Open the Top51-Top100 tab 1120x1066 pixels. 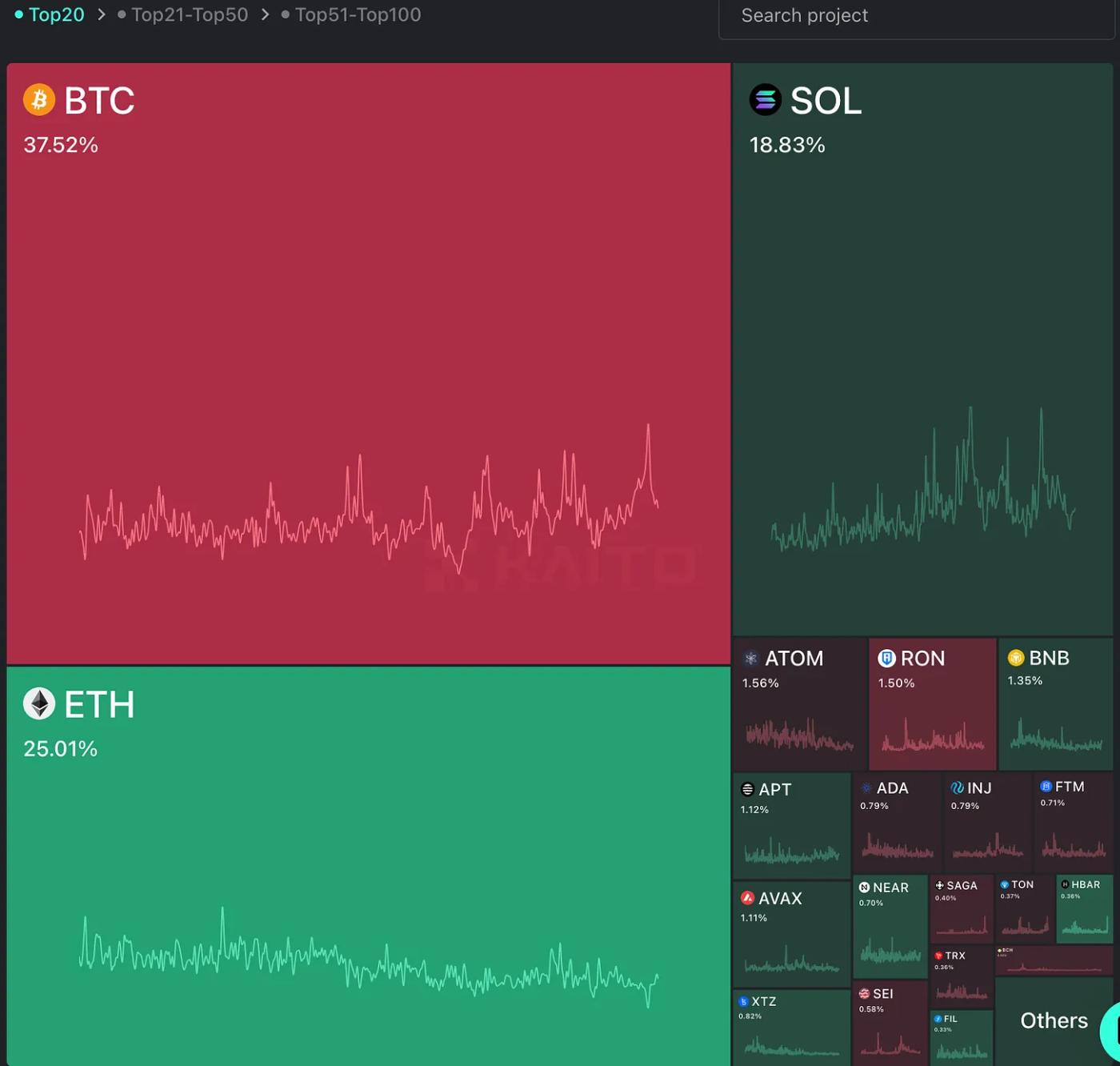click(x=358, y=15)
